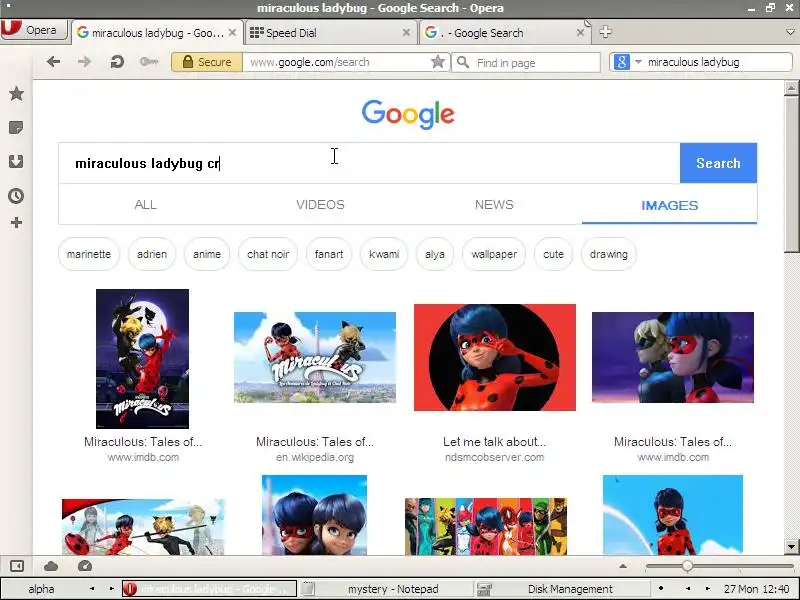Open the rainbow character lineup thumbnail
This screenshot has width=800, height=600.
click(x=486, y=526)
